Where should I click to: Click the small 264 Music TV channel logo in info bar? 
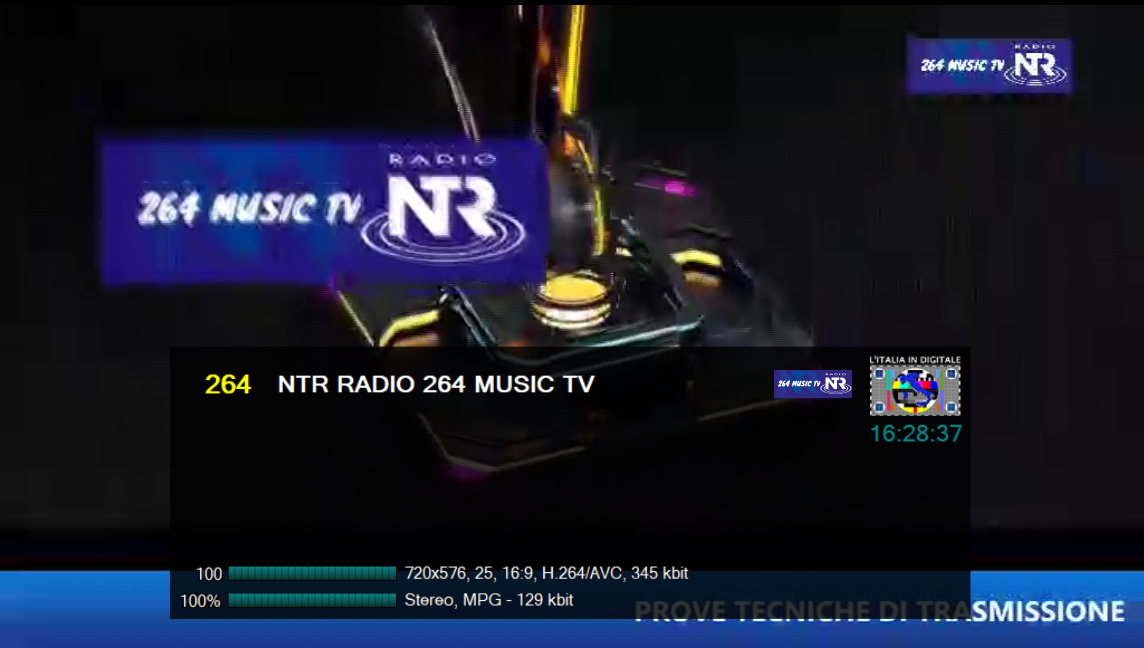pyautogui.click(x=813, y=384)
